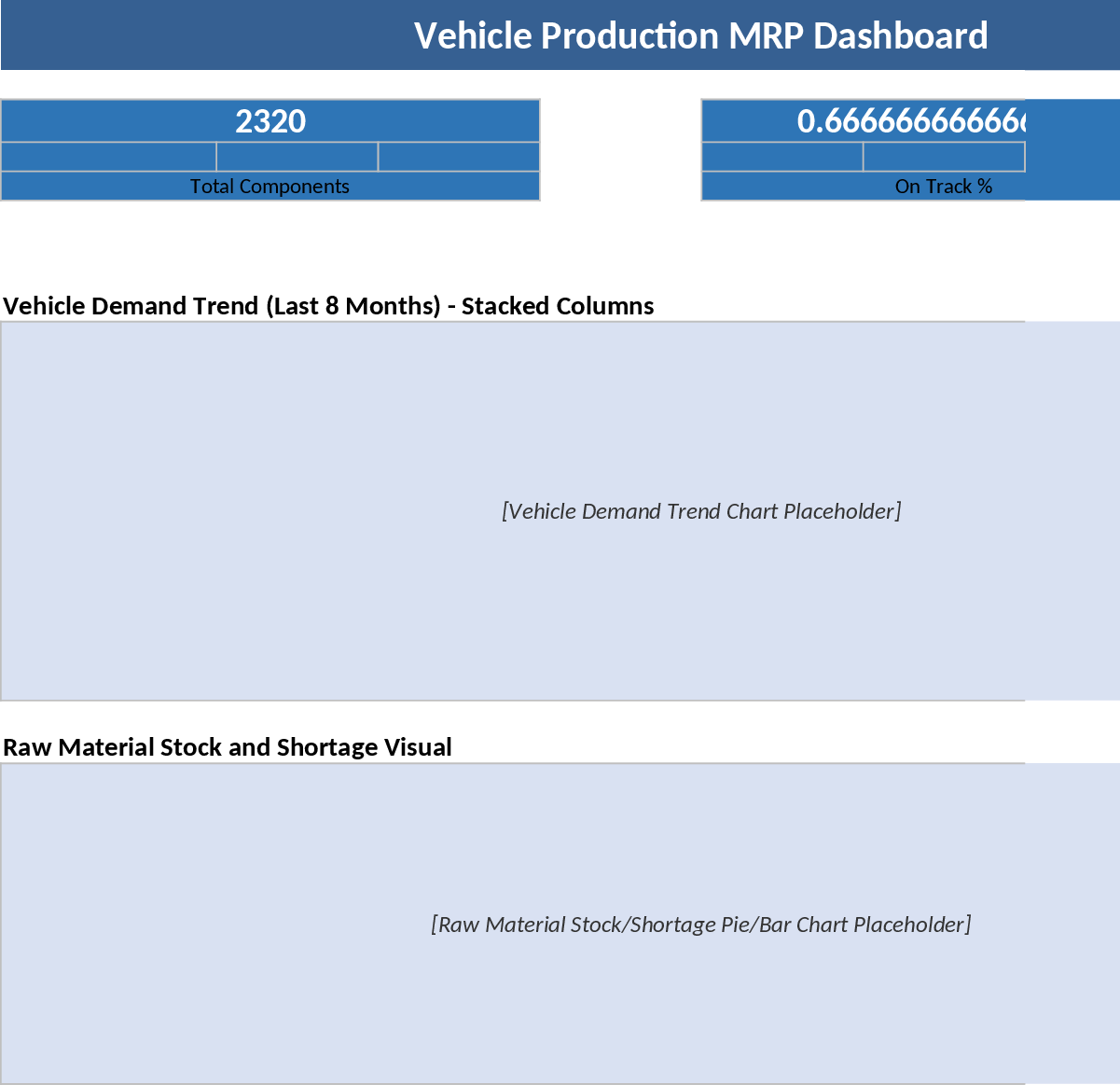Select the 0.6666 percentage value cell
The width and height of the screenshot is (1120, 1085).
[x=863, y=120]
